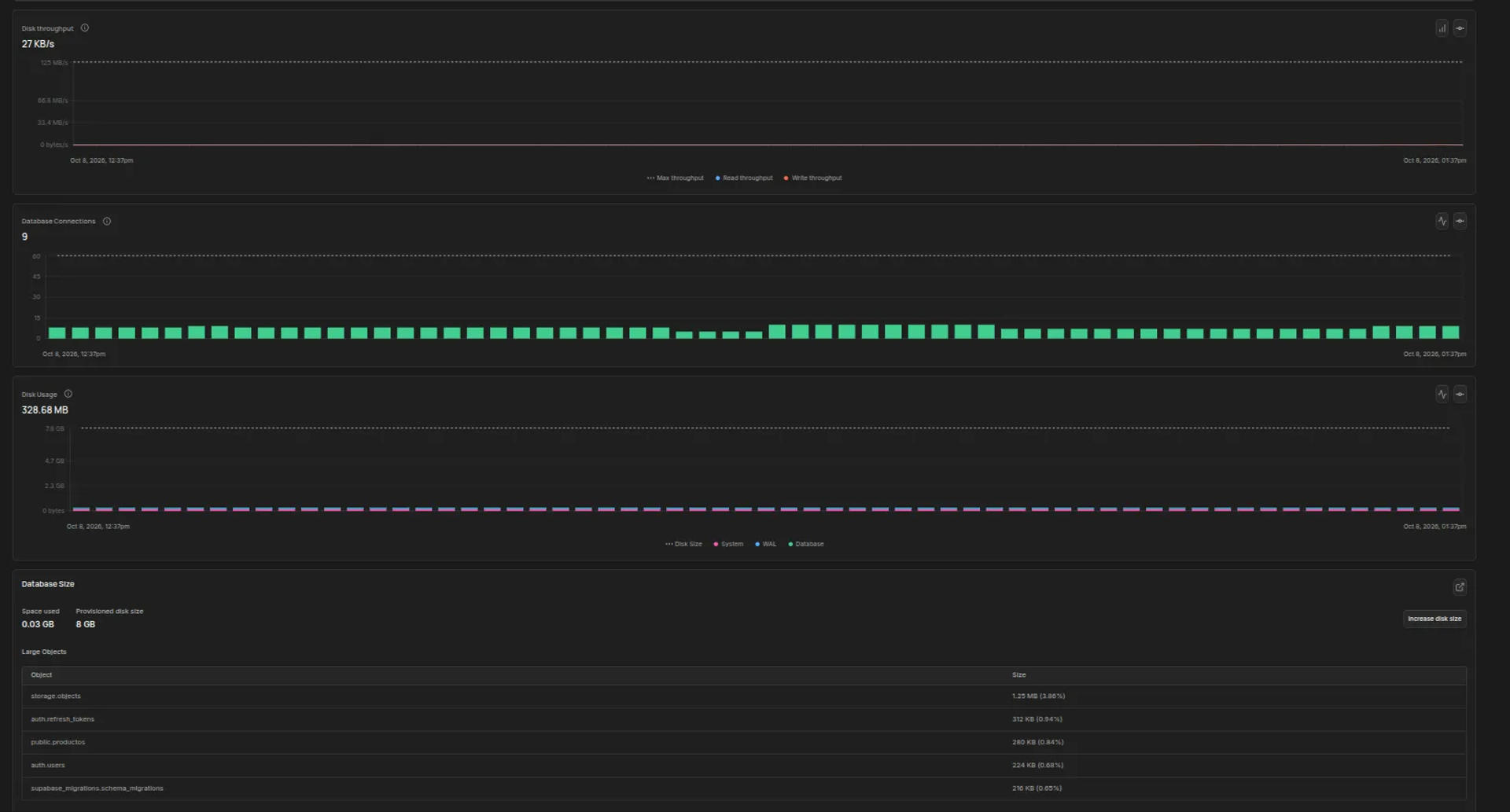Switch Disk Usage chart to line view
Screen dimensions: 1510x812
[1442, 394]
